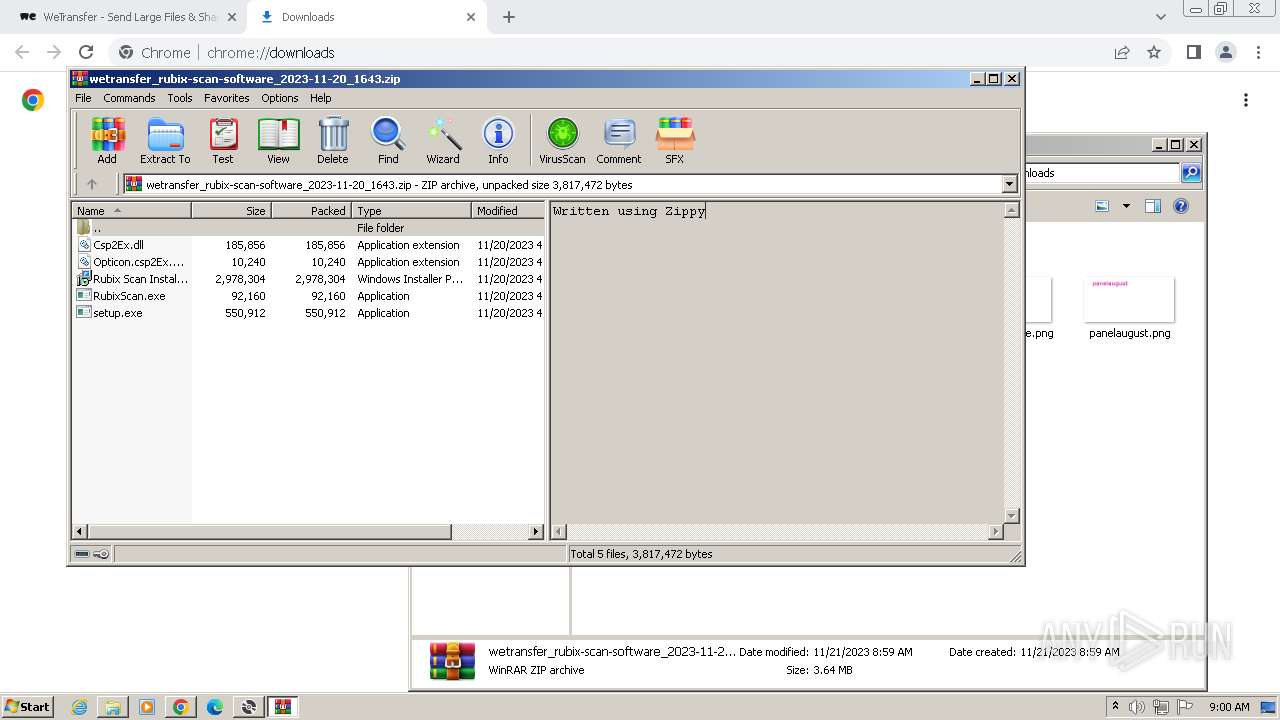This screenshot has height=720, width=1280.
Task: Open Explorer view options dropdown arrow
Action: (x=1126, y=206)
